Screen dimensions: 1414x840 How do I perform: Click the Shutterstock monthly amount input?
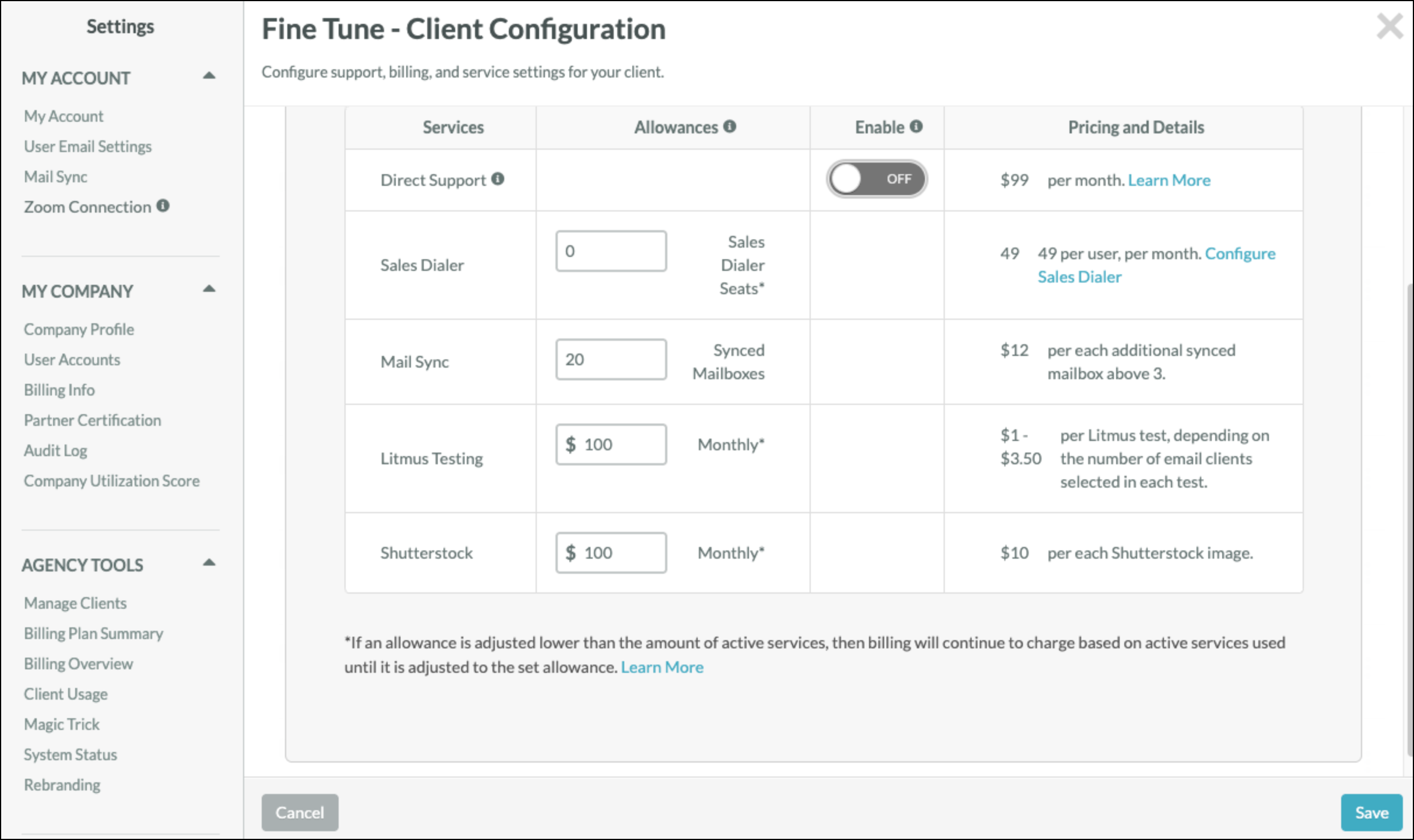click(x=611, y=553)
